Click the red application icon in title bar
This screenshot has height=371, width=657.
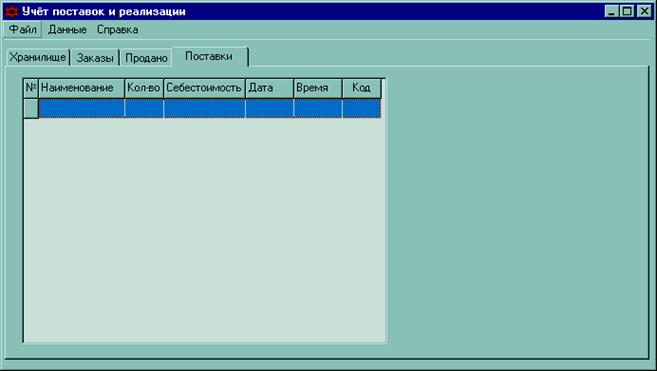11,11
